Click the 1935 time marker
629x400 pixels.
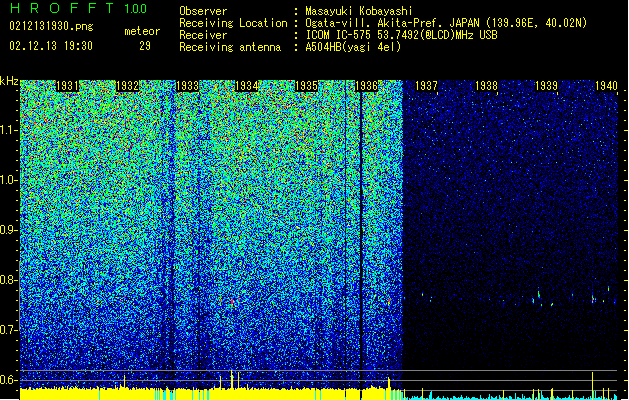click(306, 86)
